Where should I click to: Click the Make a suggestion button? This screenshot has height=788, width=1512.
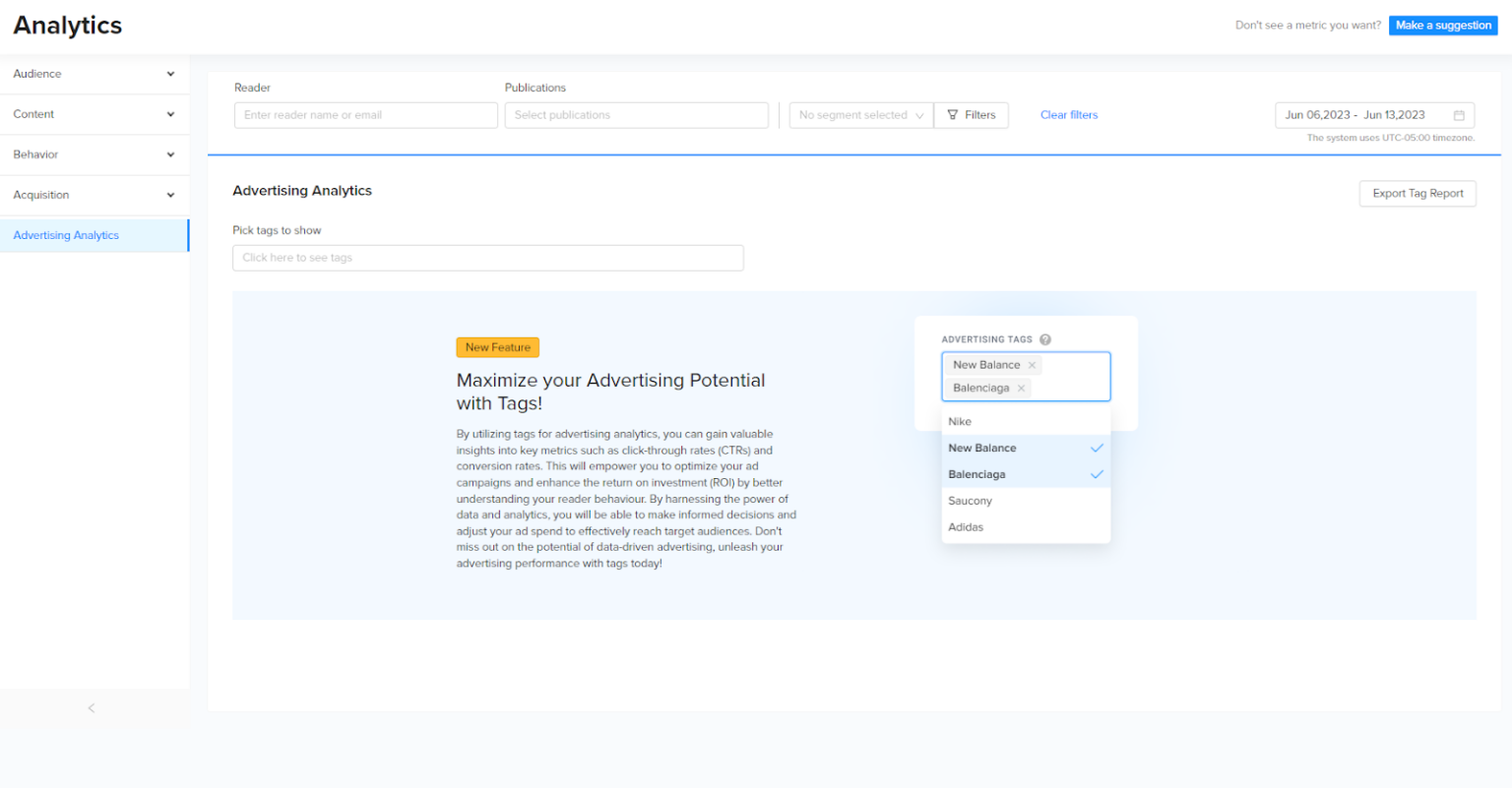[1443, 25]
